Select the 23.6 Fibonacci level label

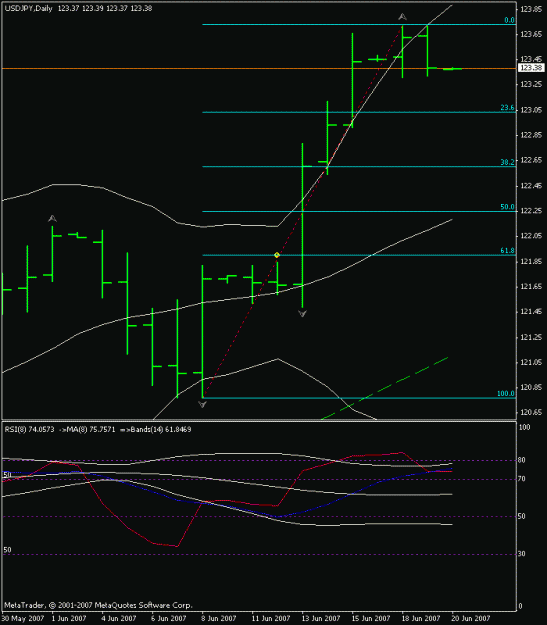tap(507, 108)
